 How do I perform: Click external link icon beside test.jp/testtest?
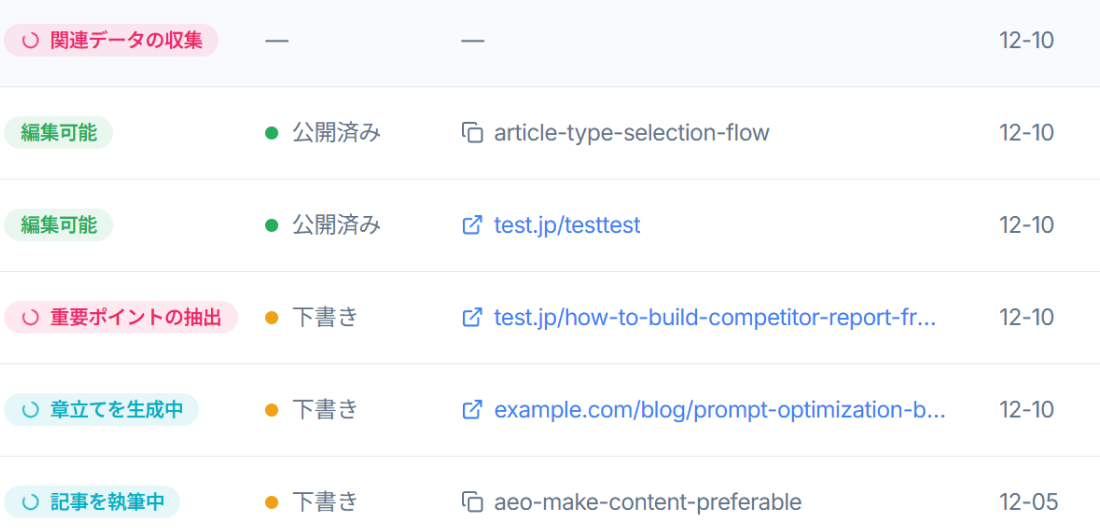tap(472, 225)
